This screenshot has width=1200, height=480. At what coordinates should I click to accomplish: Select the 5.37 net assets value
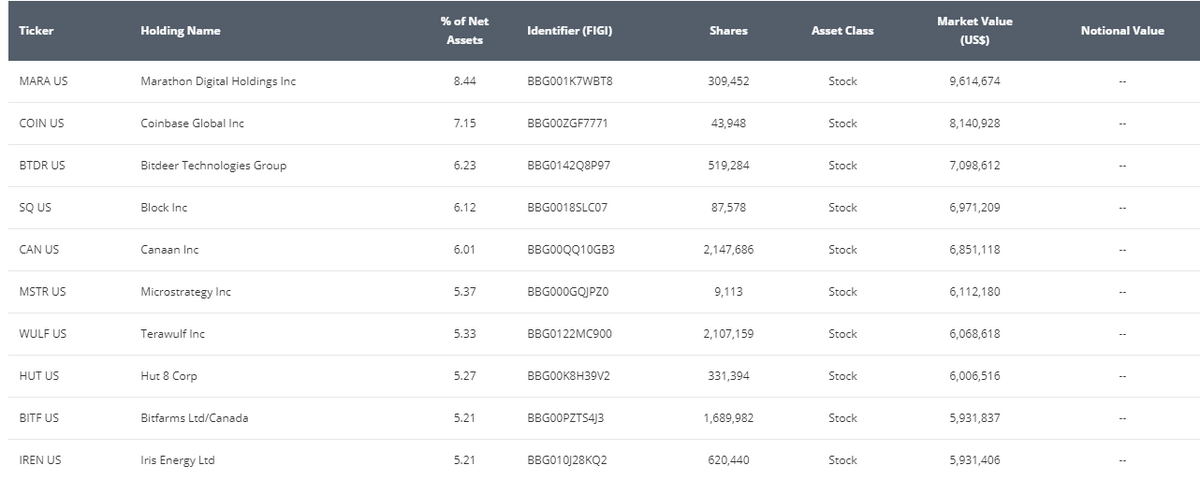tap(464, 292)
